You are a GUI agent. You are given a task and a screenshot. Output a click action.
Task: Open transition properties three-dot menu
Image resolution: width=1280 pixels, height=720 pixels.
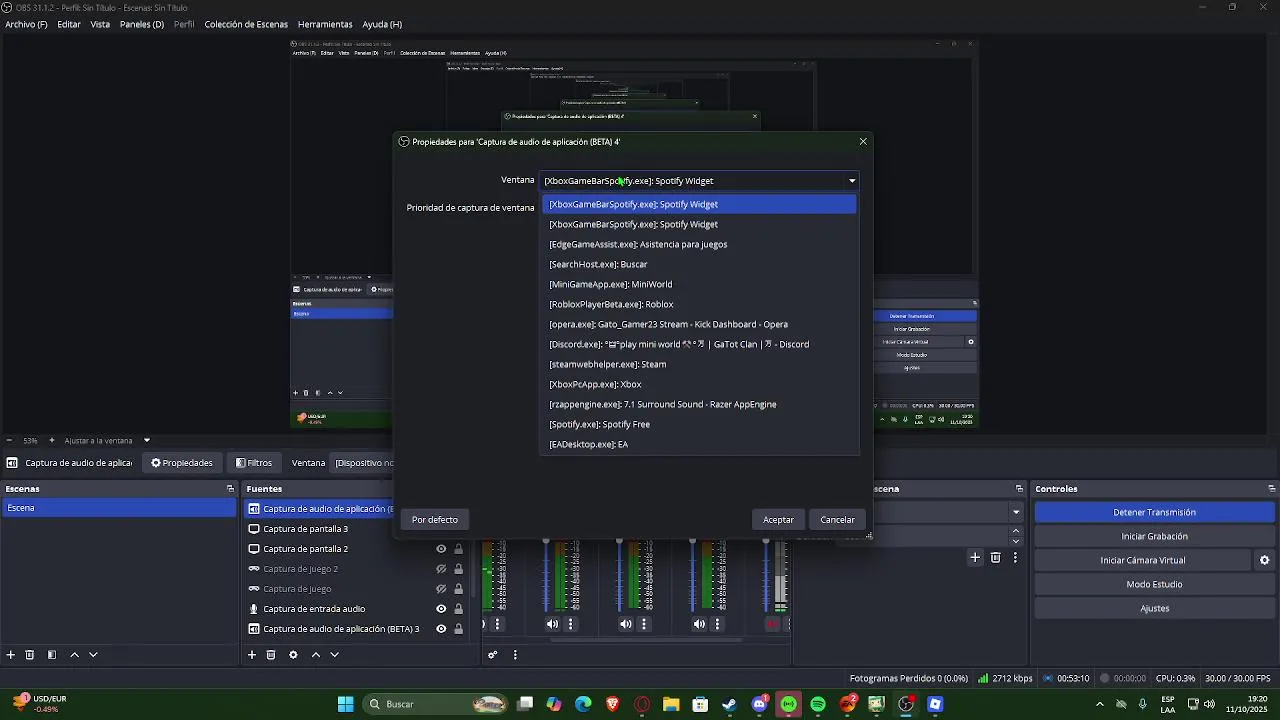pos(1015,558)
